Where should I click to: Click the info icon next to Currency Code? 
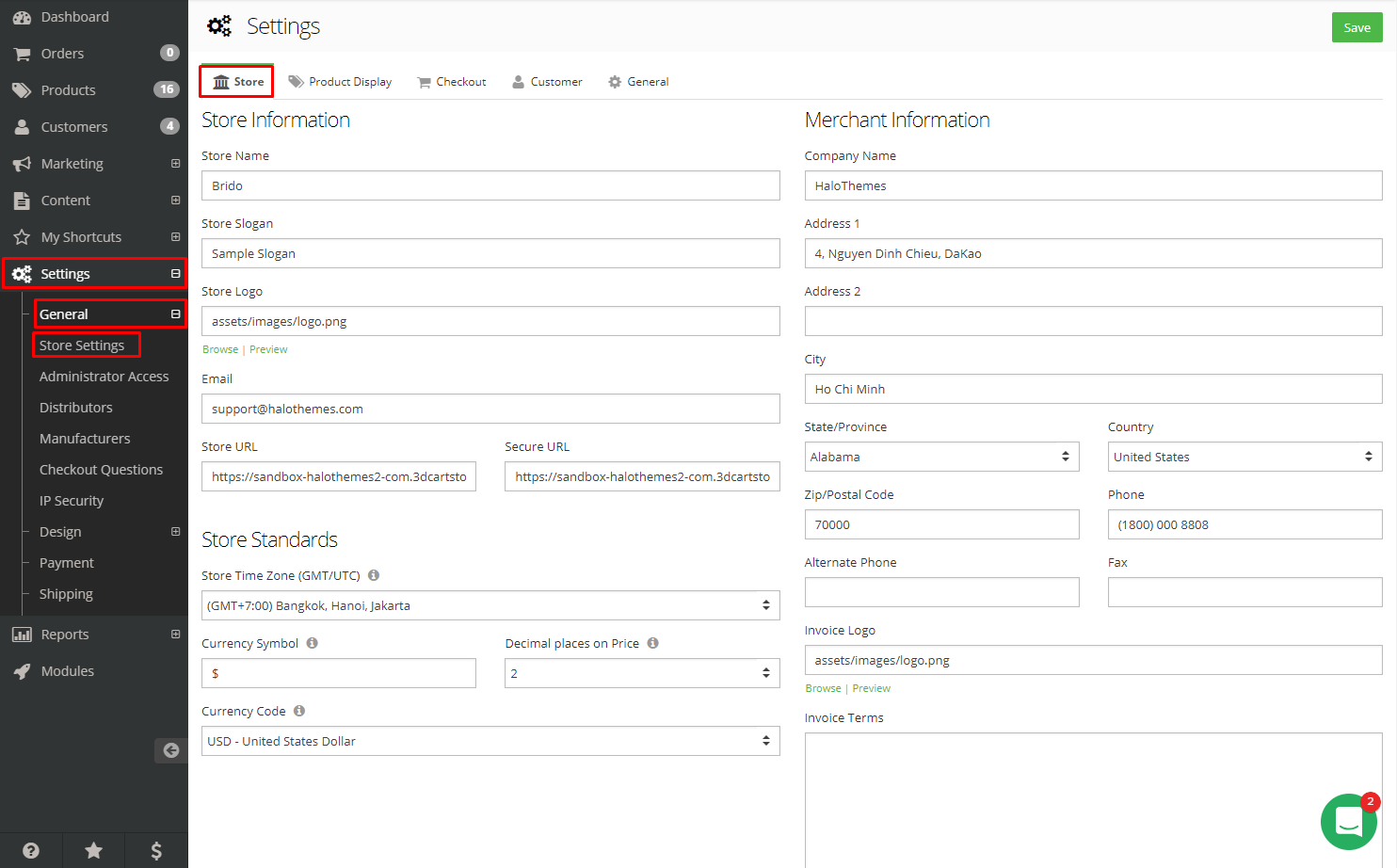(x=299, y=711)
